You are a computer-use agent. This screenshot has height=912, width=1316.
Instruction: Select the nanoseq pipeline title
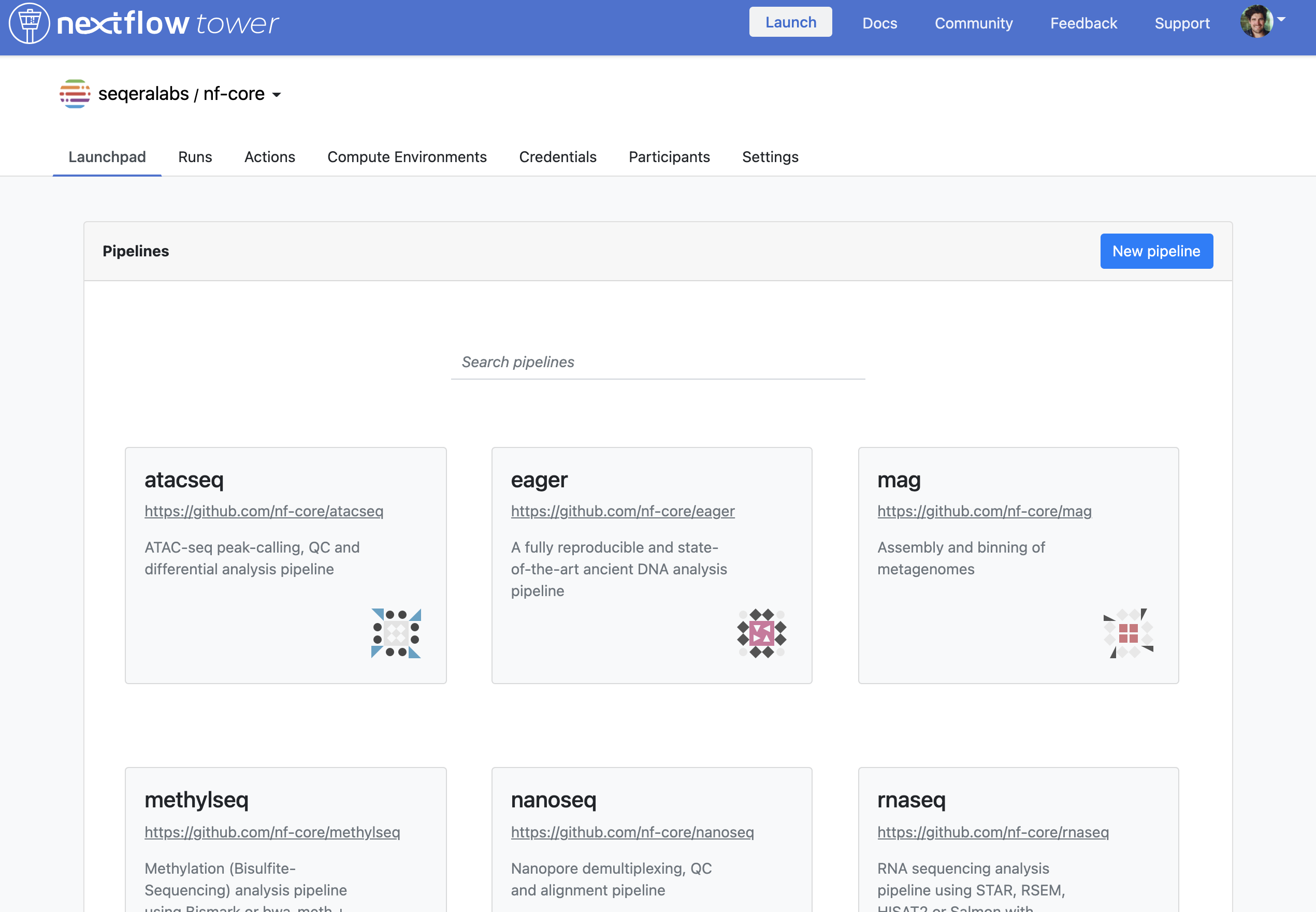pyautogui.click(x=553, y=800)
